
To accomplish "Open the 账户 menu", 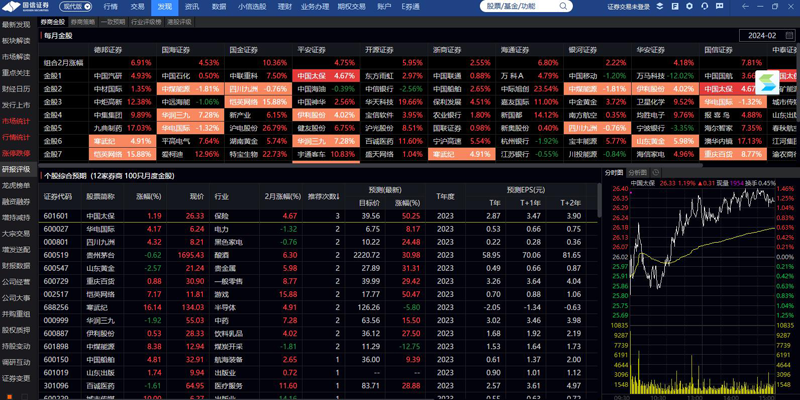I will click(x=384, y=7).
